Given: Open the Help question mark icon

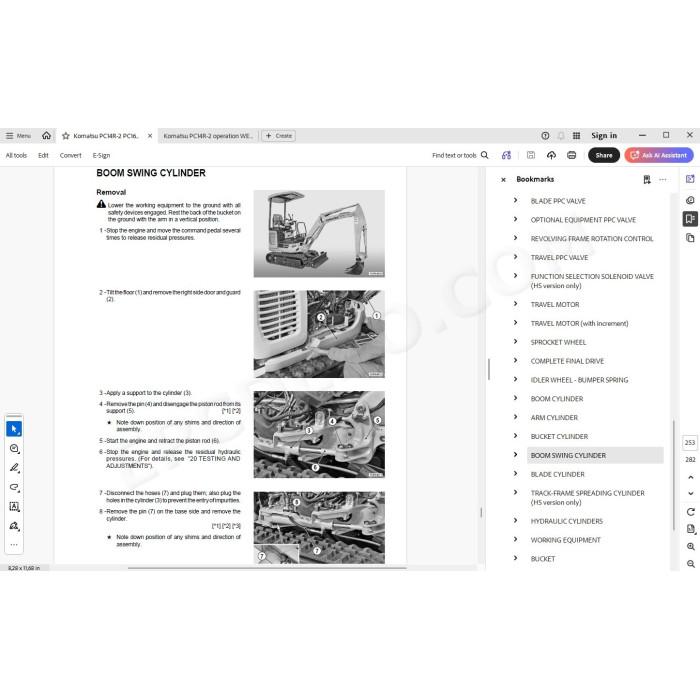Looking at the screenshot, I should (x=545, y=136).
